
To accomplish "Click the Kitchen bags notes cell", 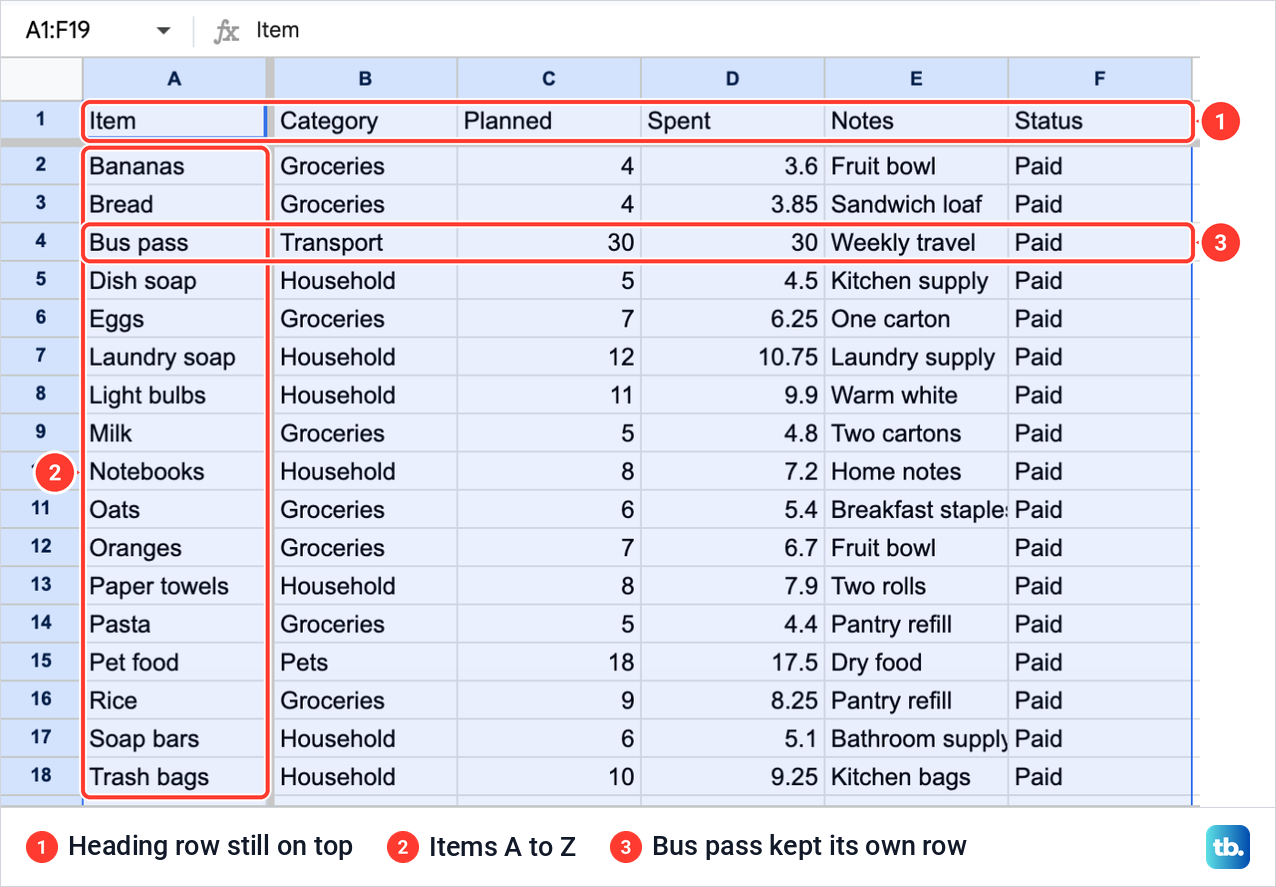I will pyautogui.click(x=916, y=776).
